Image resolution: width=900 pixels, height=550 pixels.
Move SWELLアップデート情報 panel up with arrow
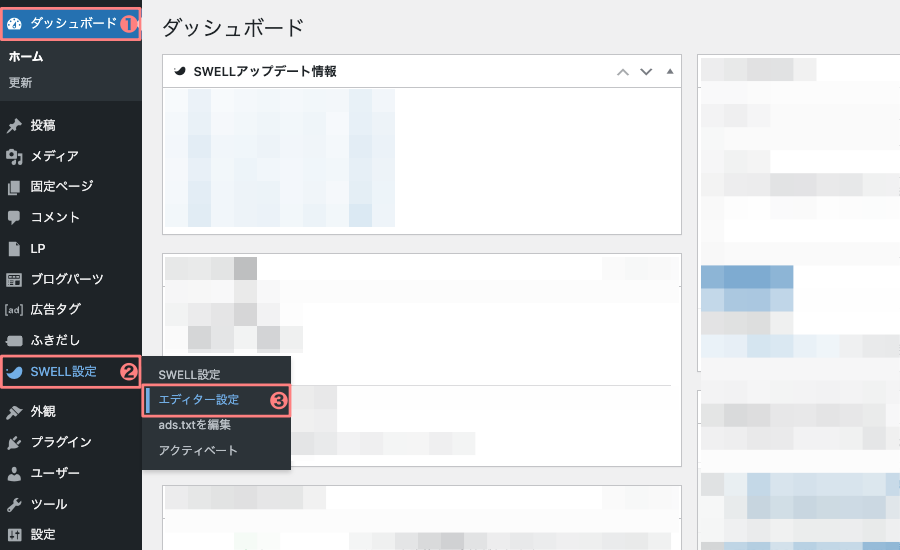click(x=623, y=72)
